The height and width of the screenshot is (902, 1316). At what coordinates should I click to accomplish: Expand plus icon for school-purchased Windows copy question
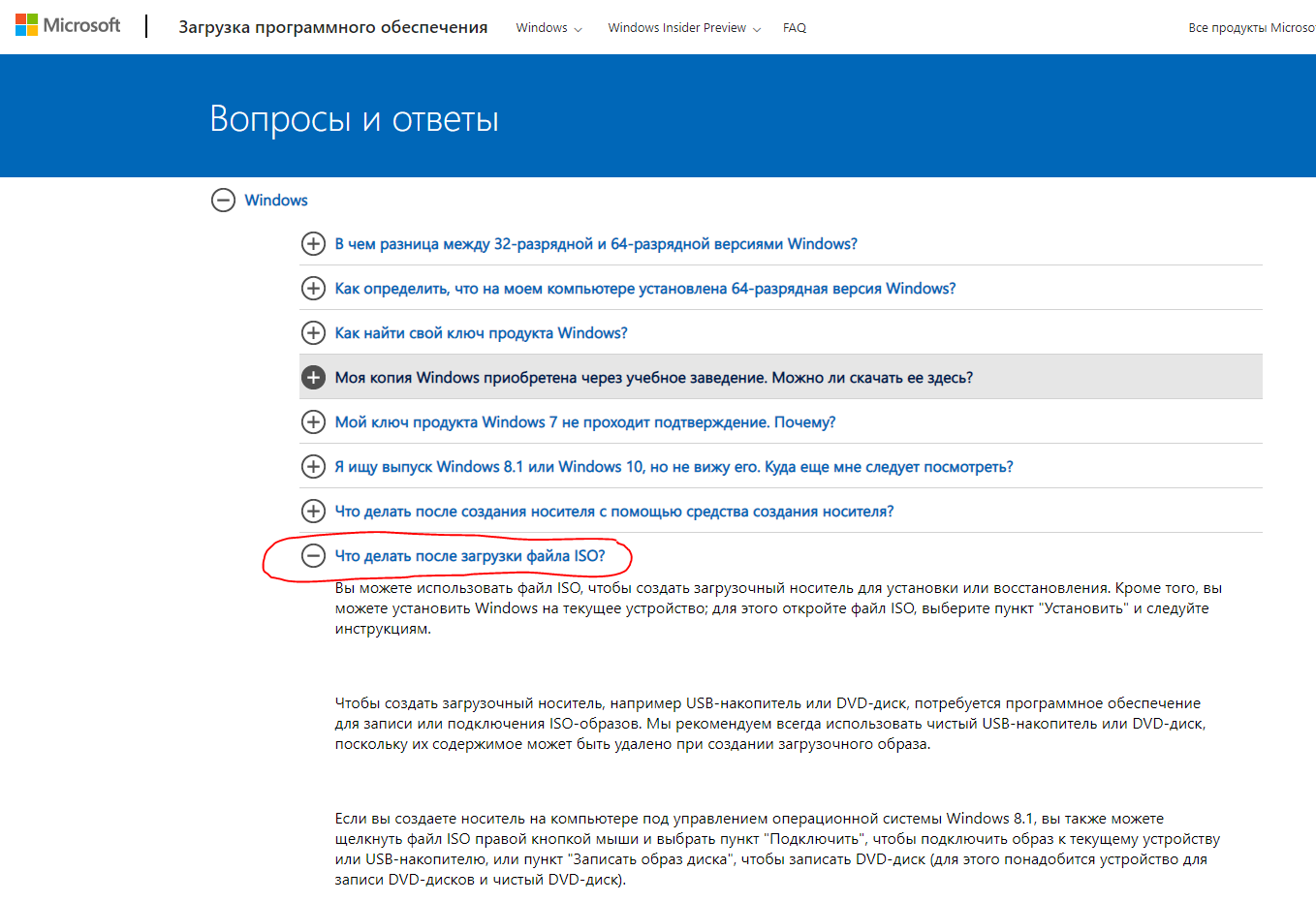point(313,378)
